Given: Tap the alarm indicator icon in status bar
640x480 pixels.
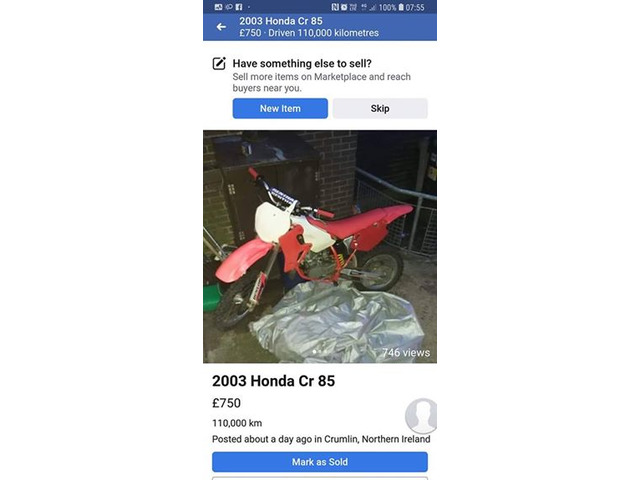Looking at the screenshot, I should tap(344, 7).
